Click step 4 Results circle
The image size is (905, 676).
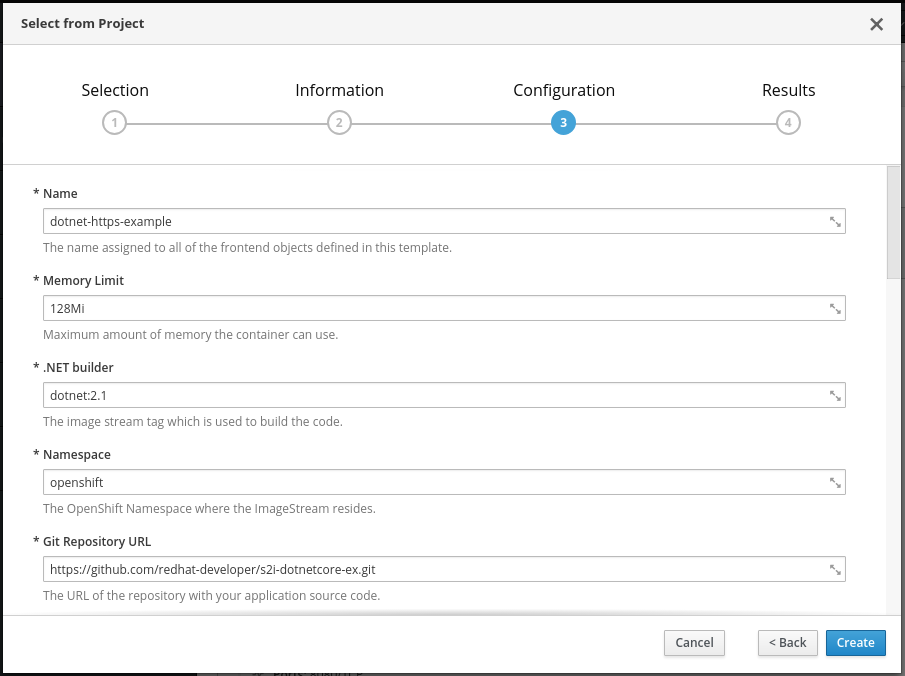(788, 123)
